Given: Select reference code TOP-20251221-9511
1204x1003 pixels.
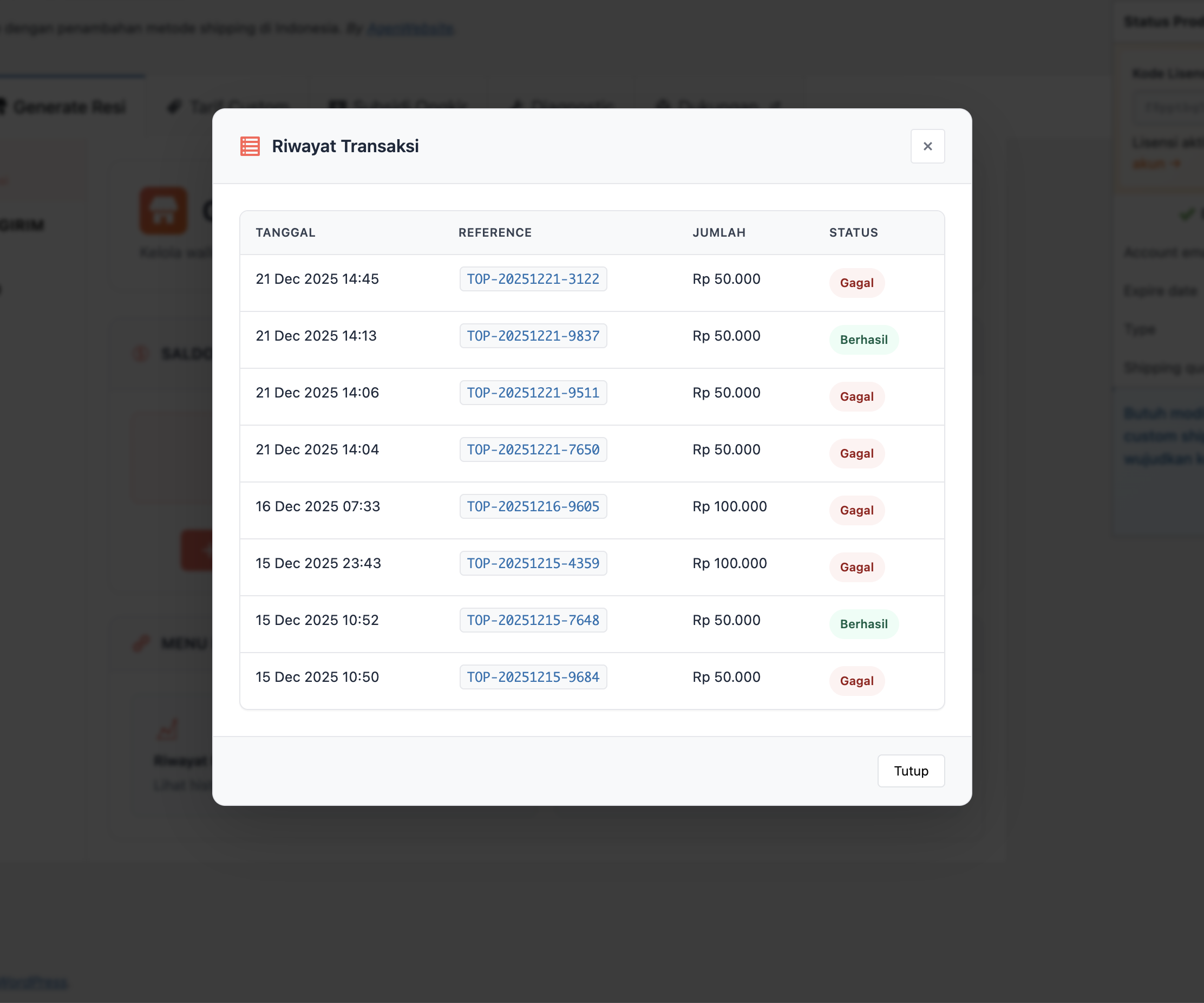Looking at the screenshot, I should [533, 392].
